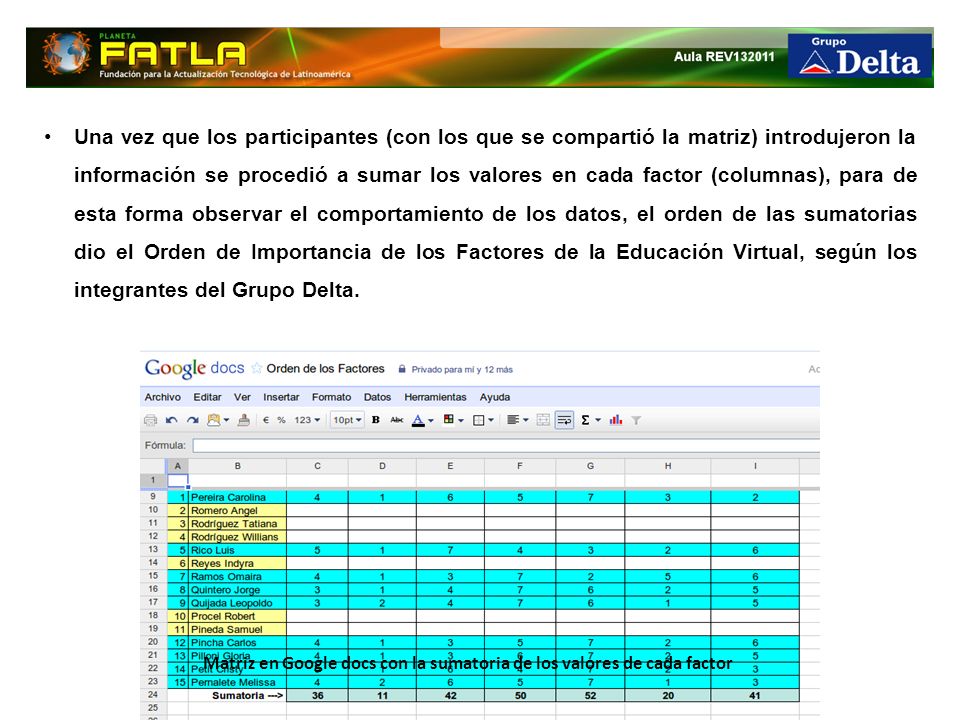Select the cell Pincha Carlos

tap(238, 643)
